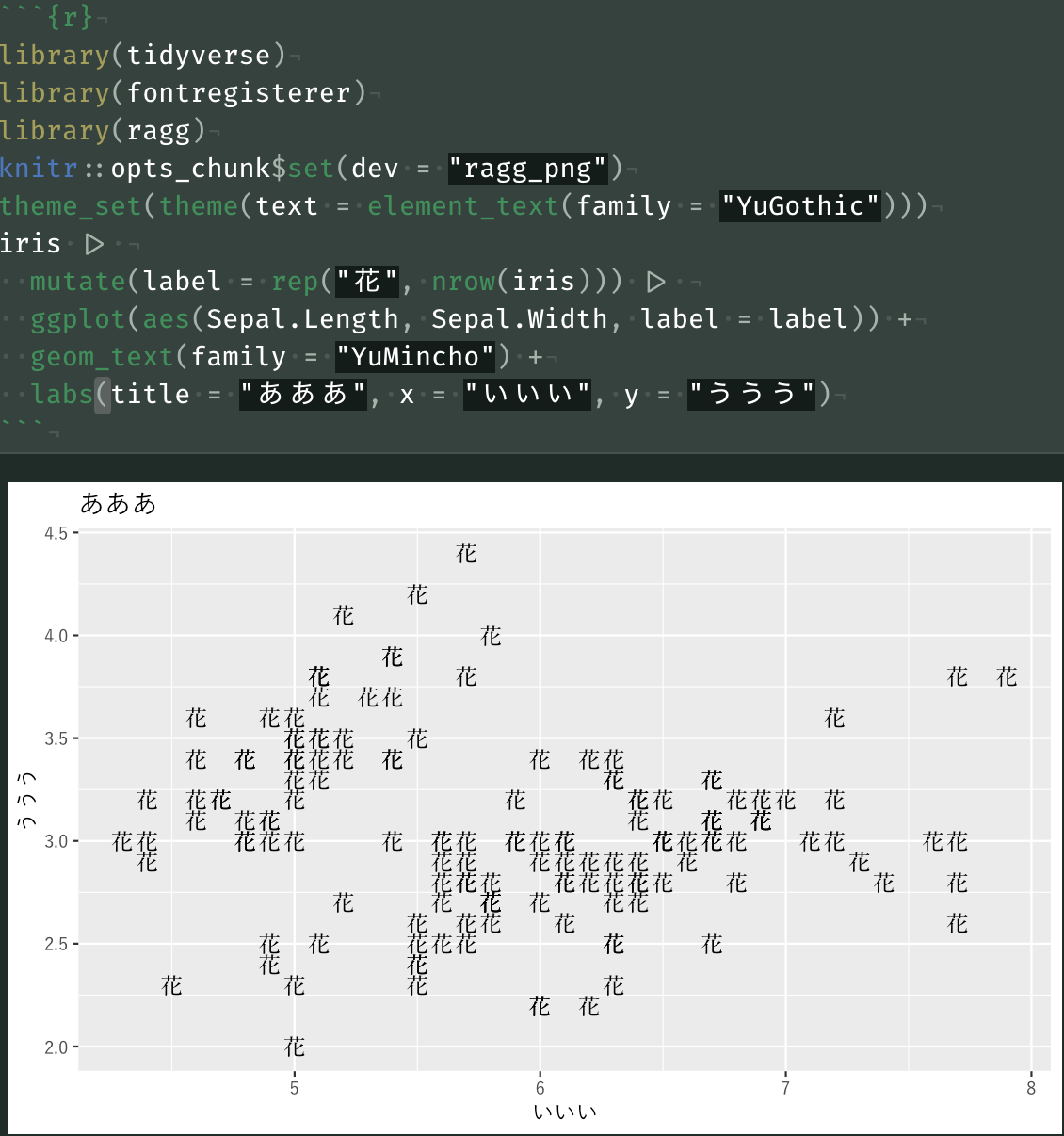Image resolution: width=1064 pixels, height=1136 pixels.
Task: Click the 2.5 y-axis tick label
Action: 56,945
